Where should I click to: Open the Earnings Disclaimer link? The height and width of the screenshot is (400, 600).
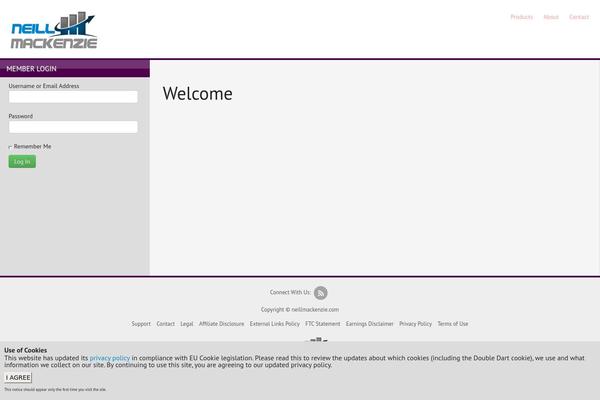tap(370, 324)
